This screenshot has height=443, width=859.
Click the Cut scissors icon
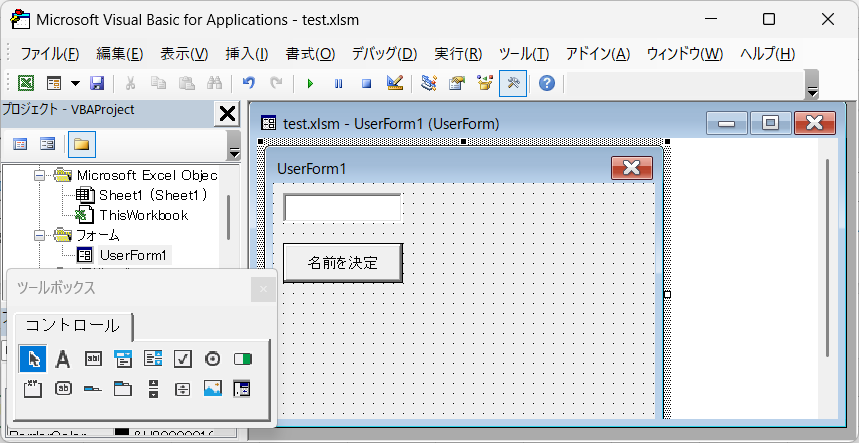[130, 83]
